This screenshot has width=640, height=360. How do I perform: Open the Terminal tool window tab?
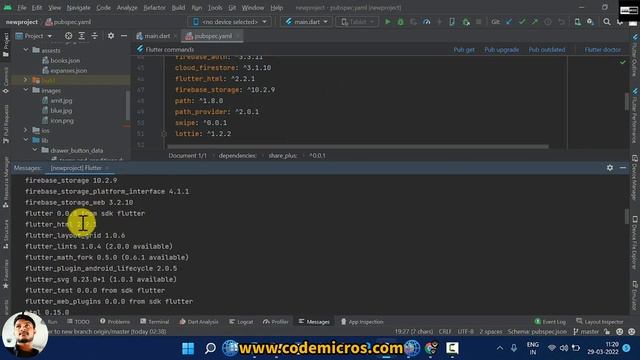(154, 322)
